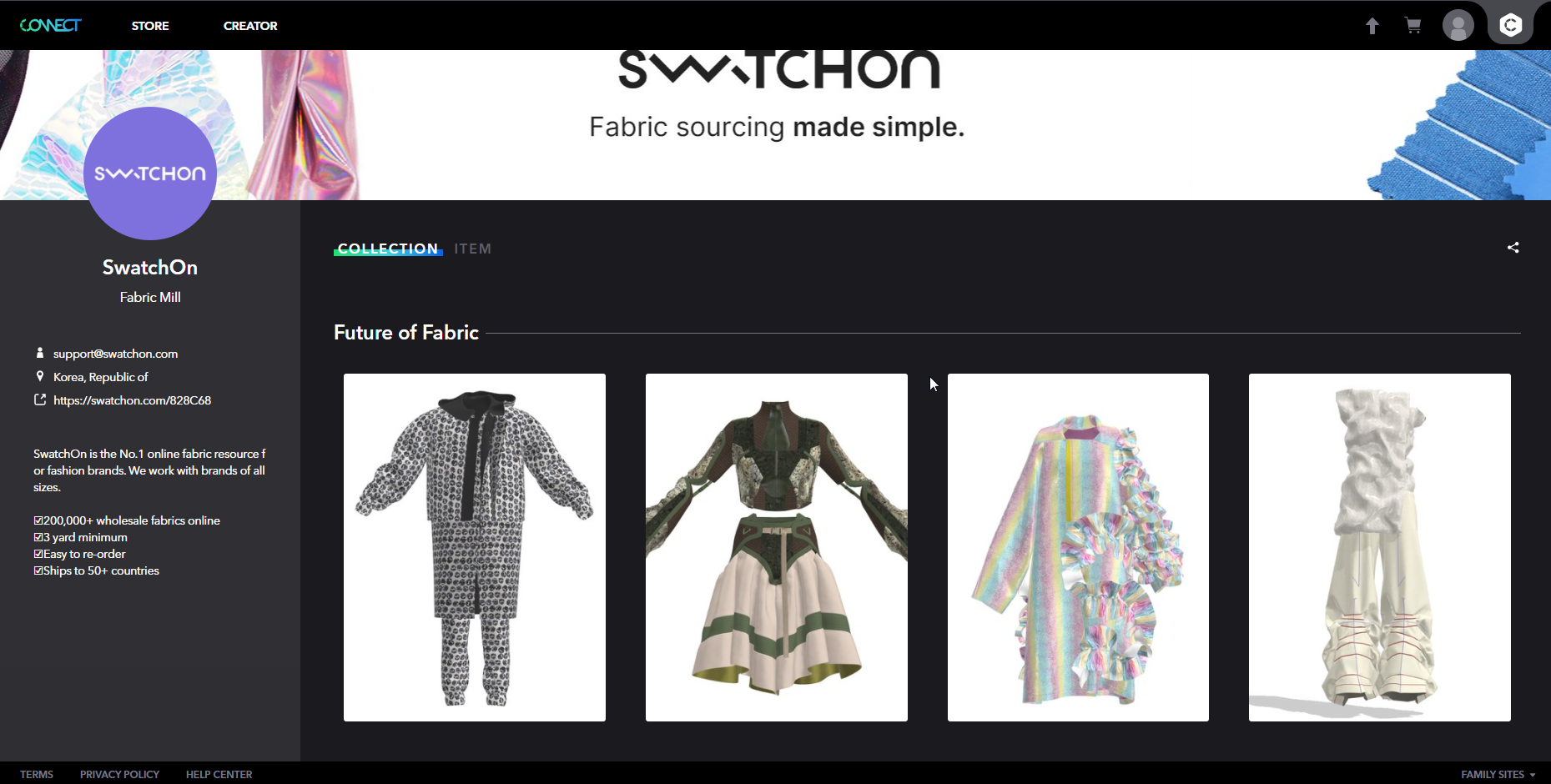Open the STORE menu

(x=150, y=26)
